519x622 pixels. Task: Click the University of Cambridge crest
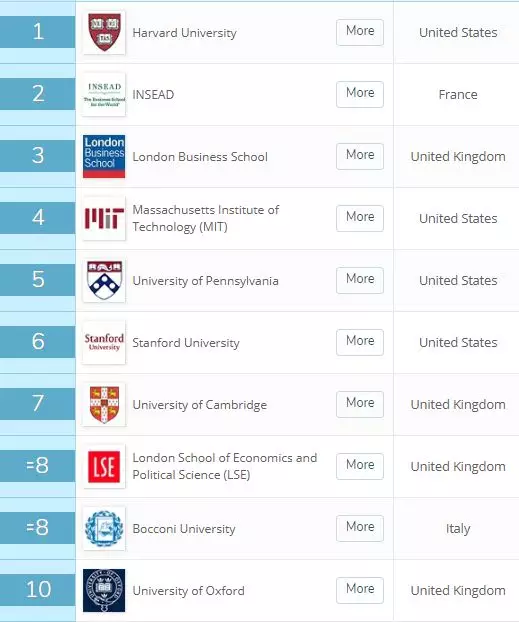pos(104,404)
